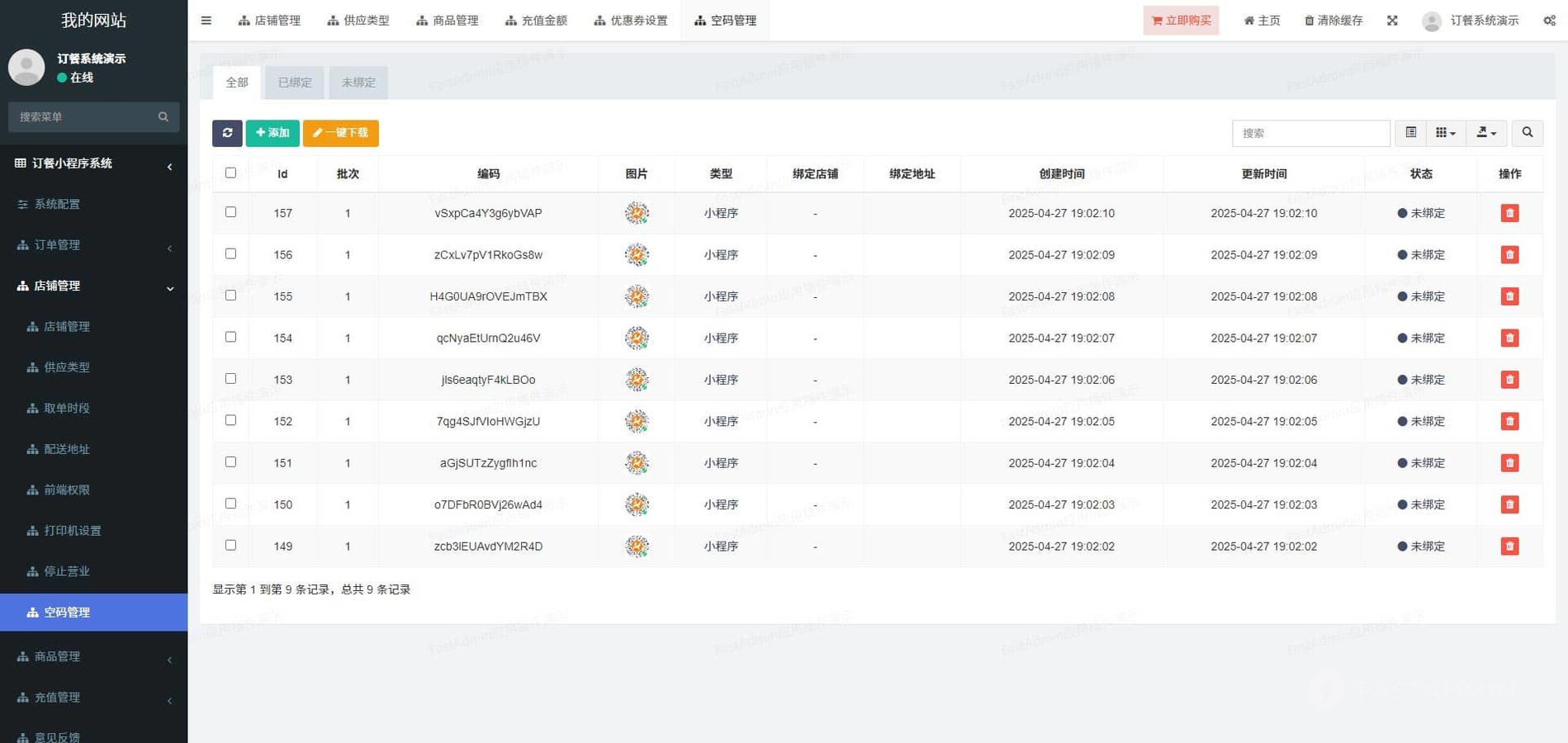Click the table search input field
1568x743 pixels.
pos(1310,133)
